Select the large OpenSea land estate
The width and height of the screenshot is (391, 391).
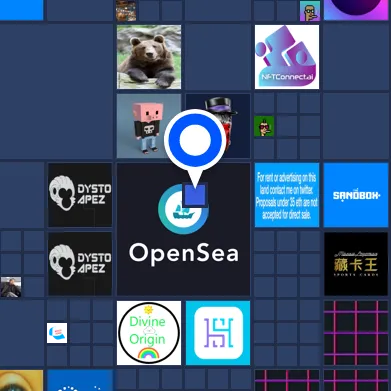click(183, 229)
